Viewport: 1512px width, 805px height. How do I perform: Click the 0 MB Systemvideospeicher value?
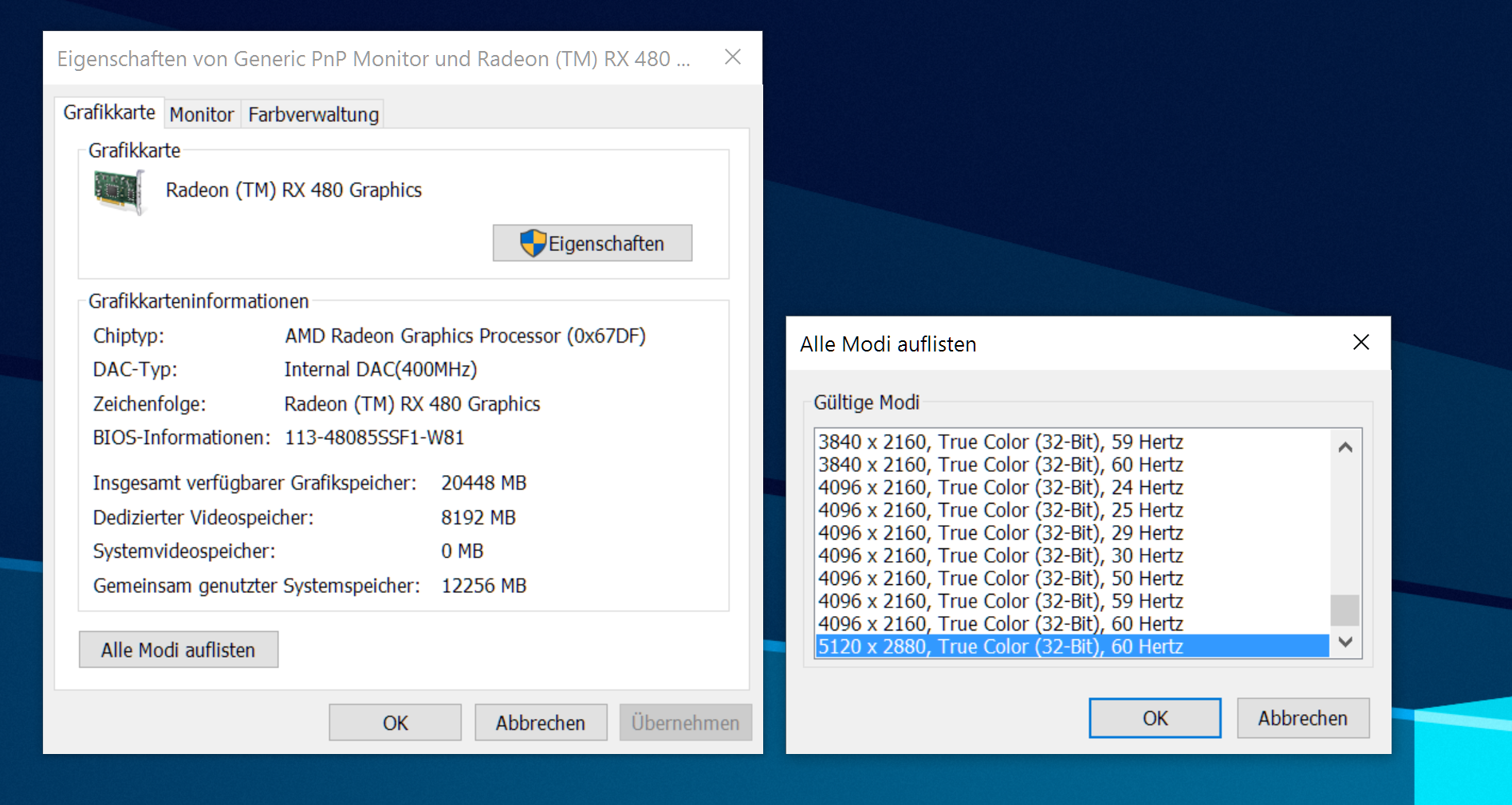[463, 551]
